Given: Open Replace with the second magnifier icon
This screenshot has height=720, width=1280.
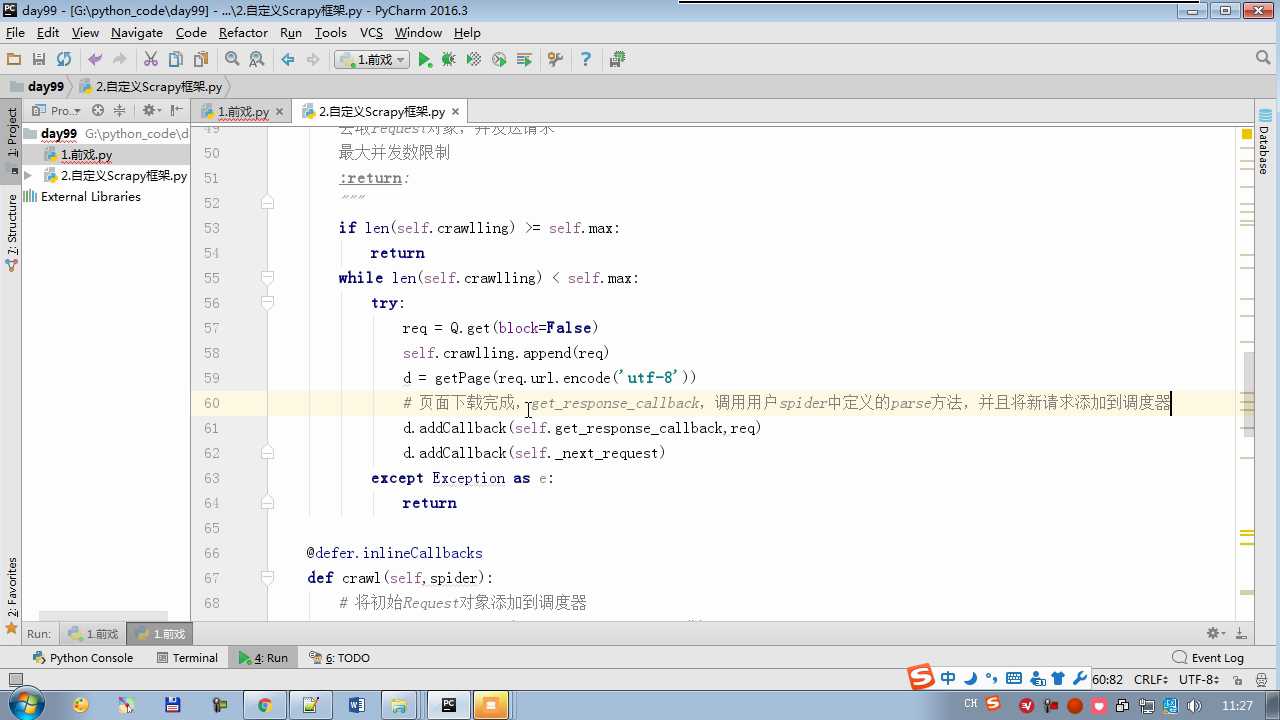Looking at the screenshot, I should [257, 60].
